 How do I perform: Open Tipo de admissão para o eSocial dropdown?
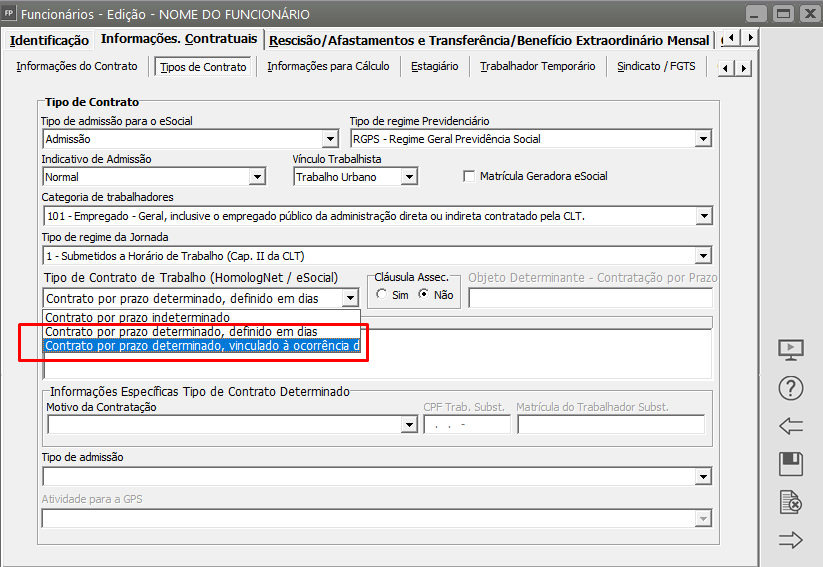pos(330,139)
